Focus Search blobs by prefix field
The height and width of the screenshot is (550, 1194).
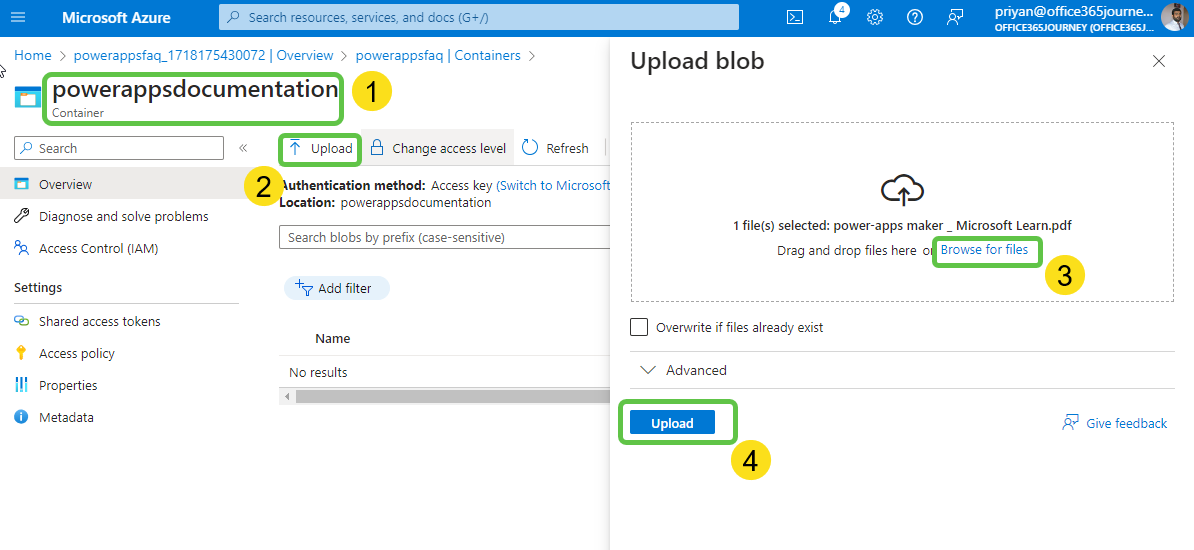(x=445, y=237)
